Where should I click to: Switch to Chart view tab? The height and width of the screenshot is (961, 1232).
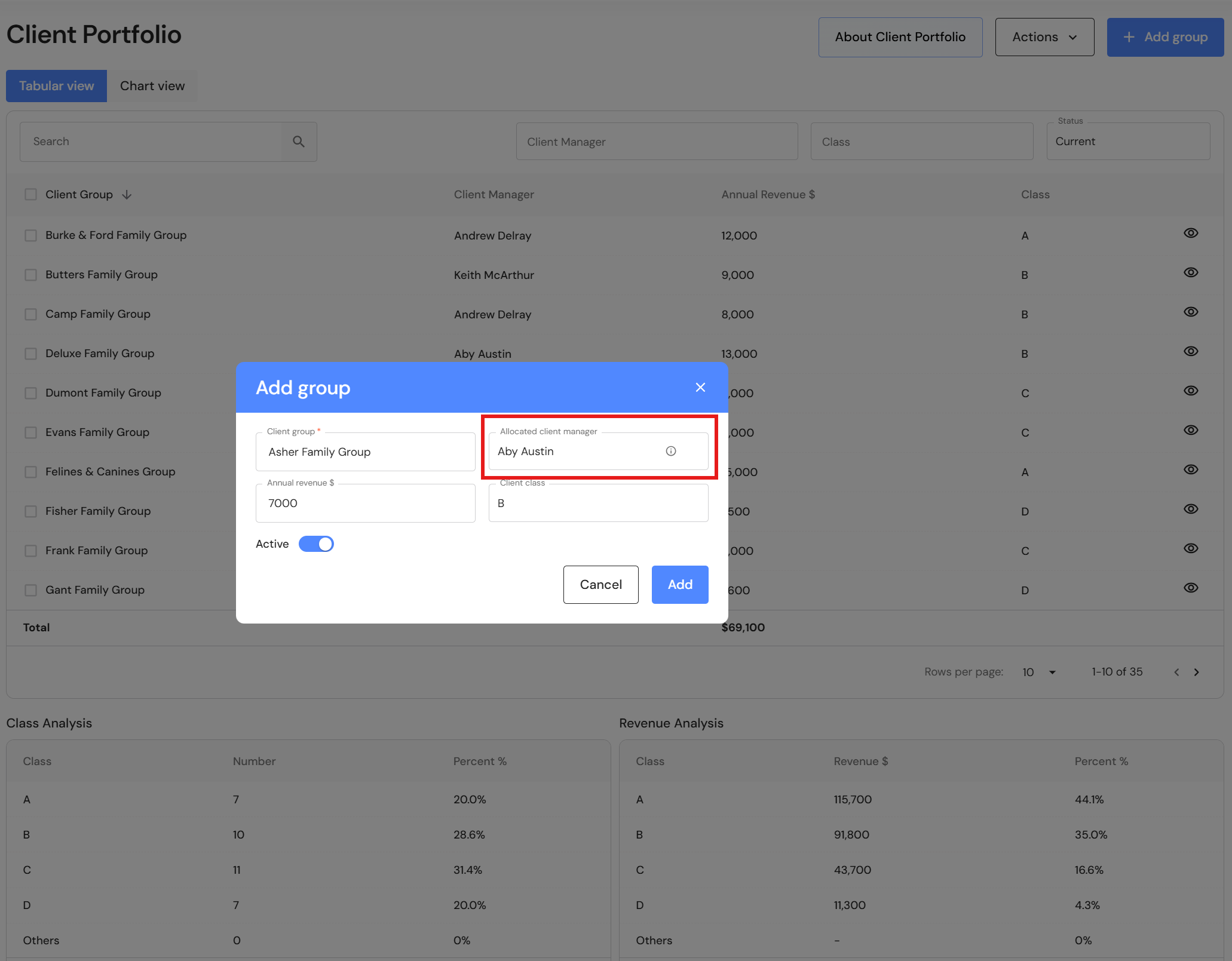click(152, 86)
